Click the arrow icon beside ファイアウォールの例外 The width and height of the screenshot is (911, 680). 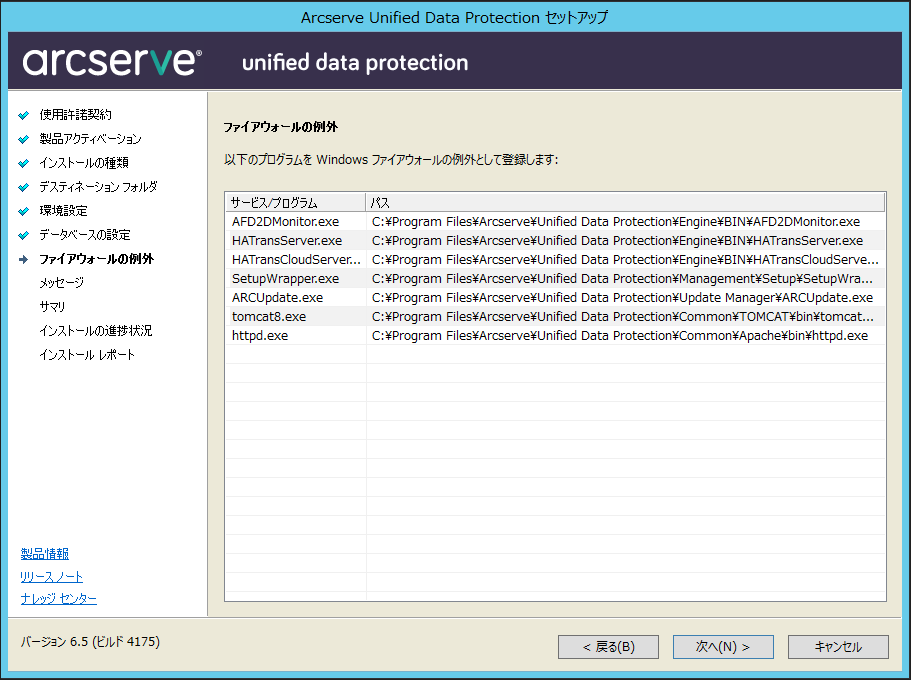(x=23, y=259)
